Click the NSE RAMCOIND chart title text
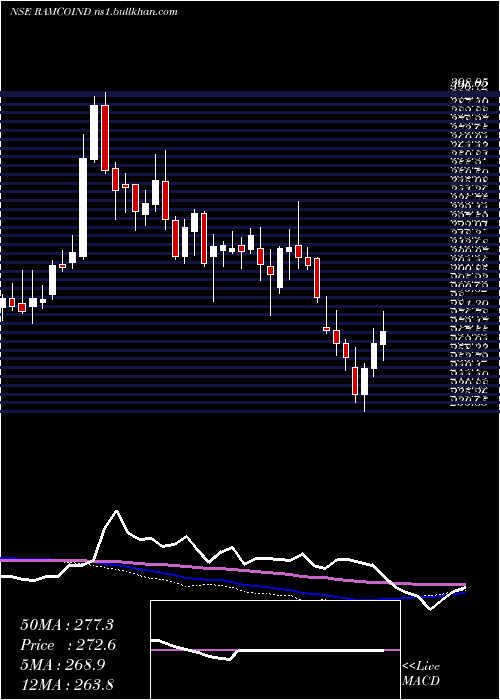This screenshot has height=700, width=500. pos(94,12)
